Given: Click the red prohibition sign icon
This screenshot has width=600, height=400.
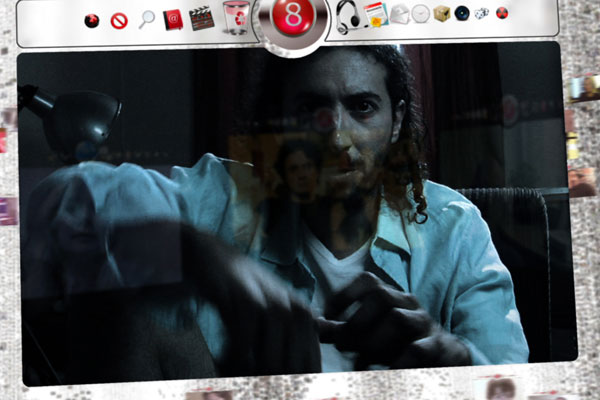Looking at the screenshot, I should click(119, 19).
